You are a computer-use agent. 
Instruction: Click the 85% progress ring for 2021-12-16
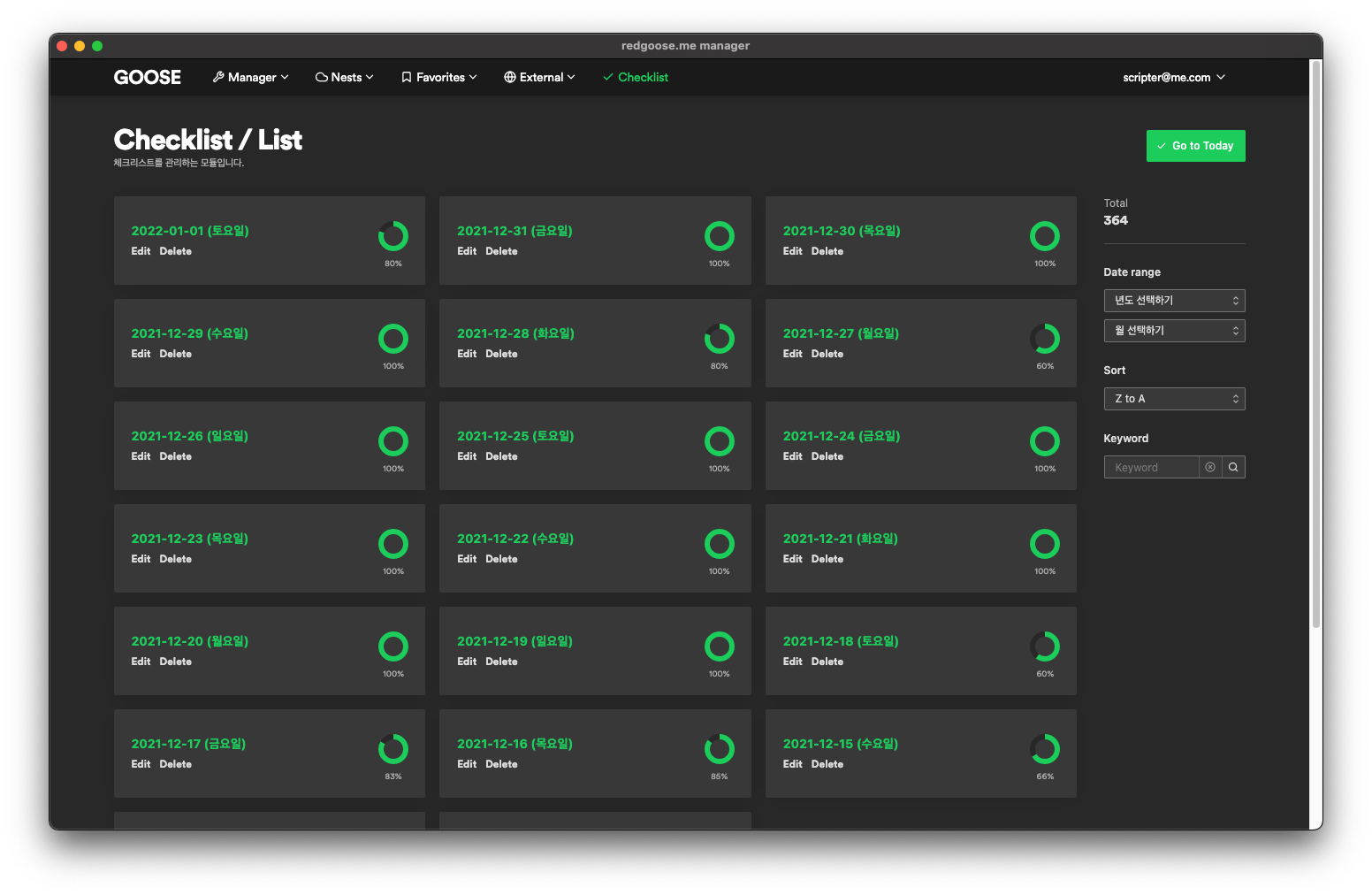coord(720,749)
